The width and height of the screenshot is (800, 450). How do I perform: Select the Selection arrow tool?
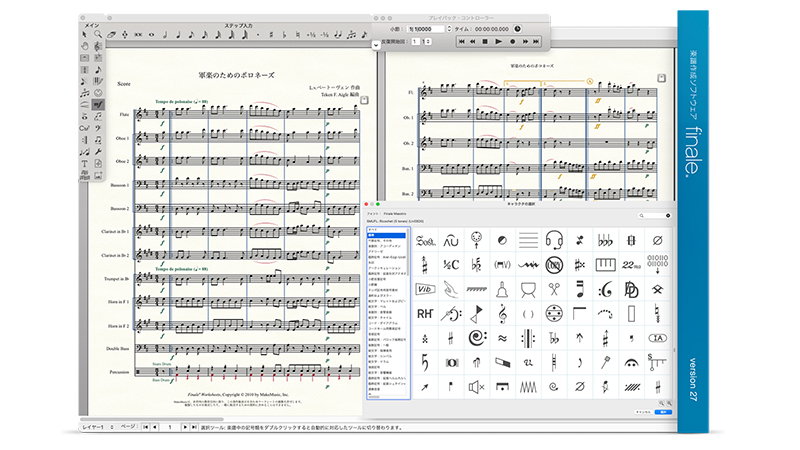(84, 34)
